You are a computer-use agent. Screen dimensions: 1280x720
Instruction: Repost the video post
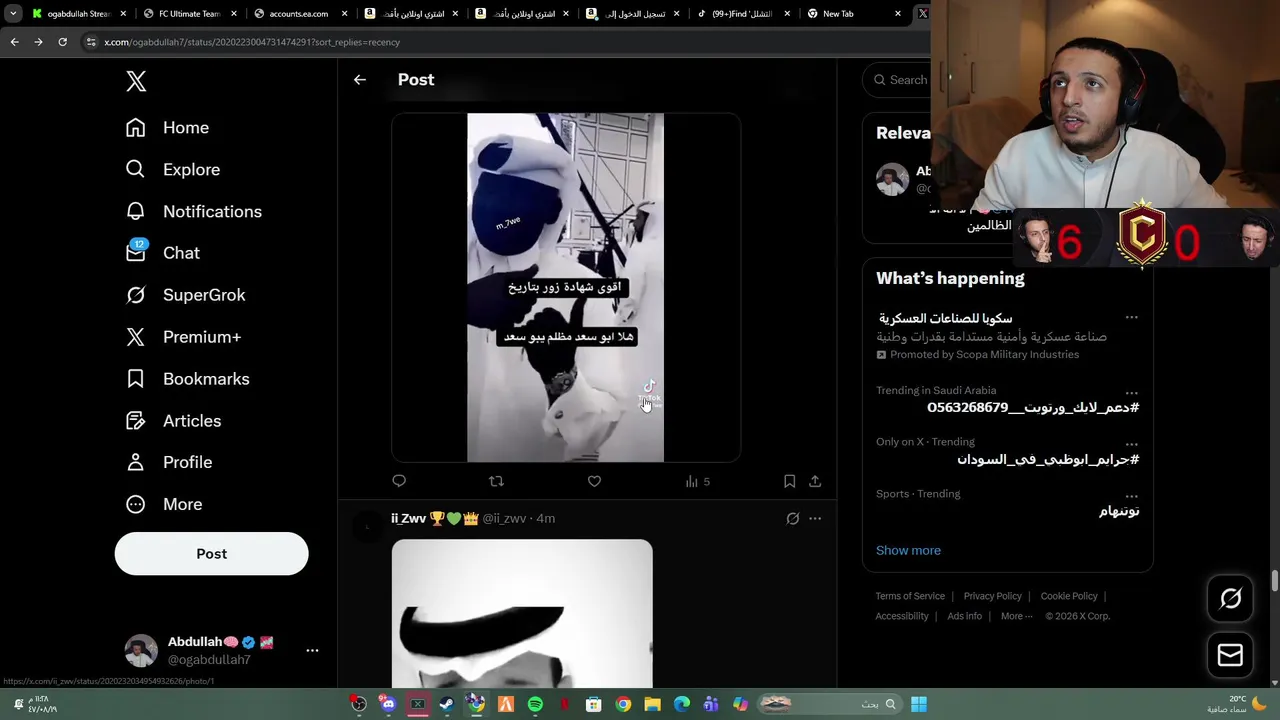click(496, 481)
